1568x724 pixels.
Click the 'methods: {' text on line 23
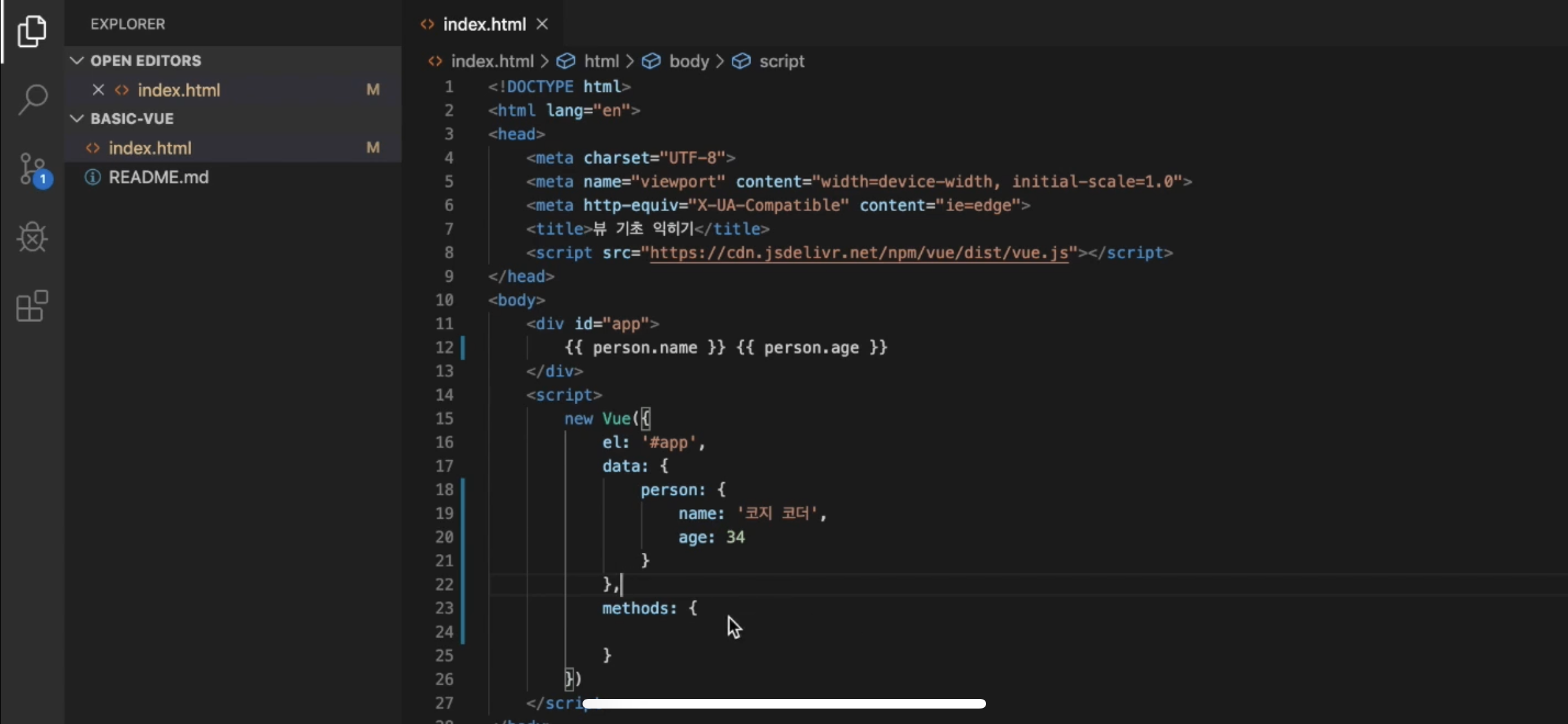[x=649, y=608]
